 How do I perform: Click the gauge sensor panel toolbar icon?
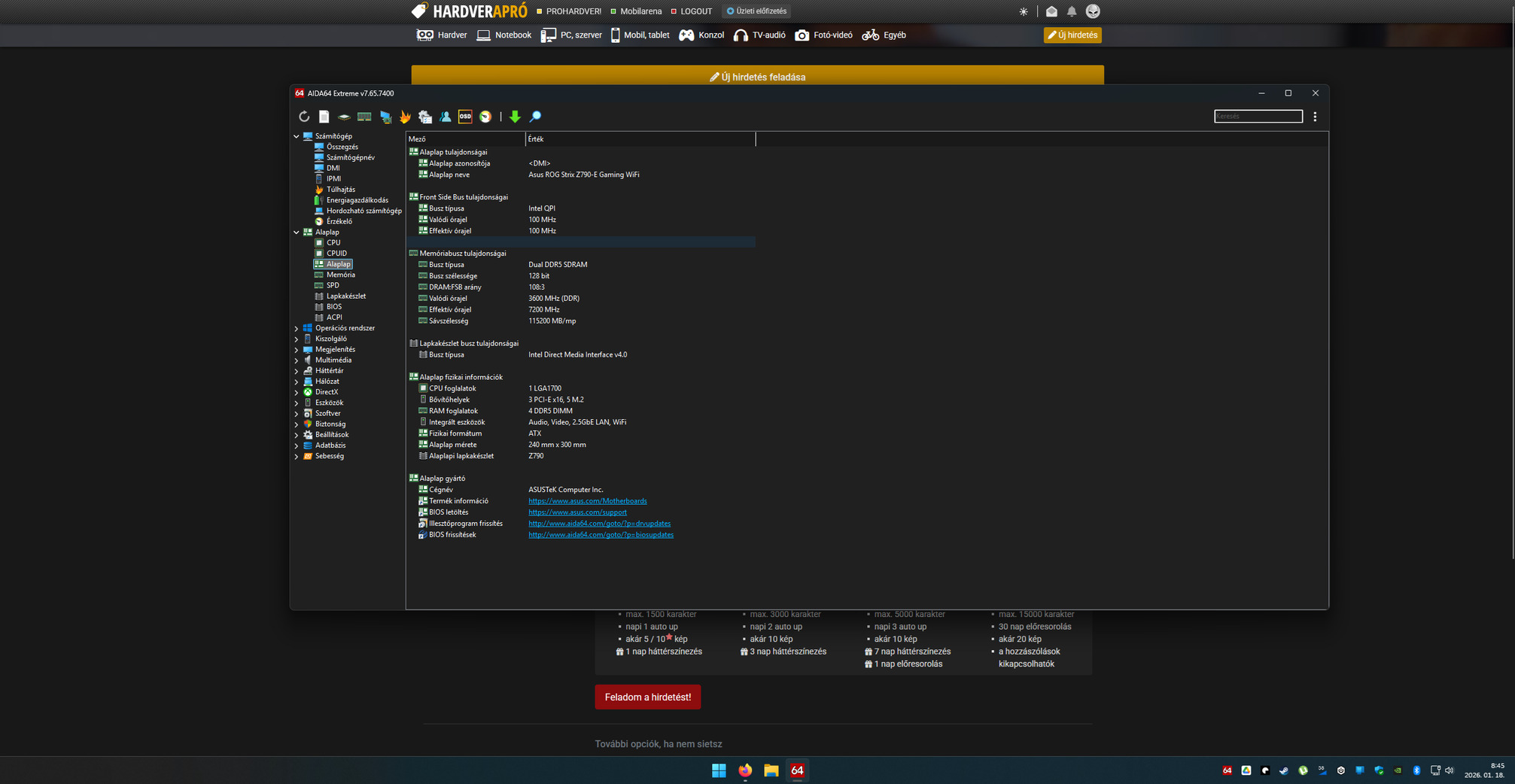(485, 117)
